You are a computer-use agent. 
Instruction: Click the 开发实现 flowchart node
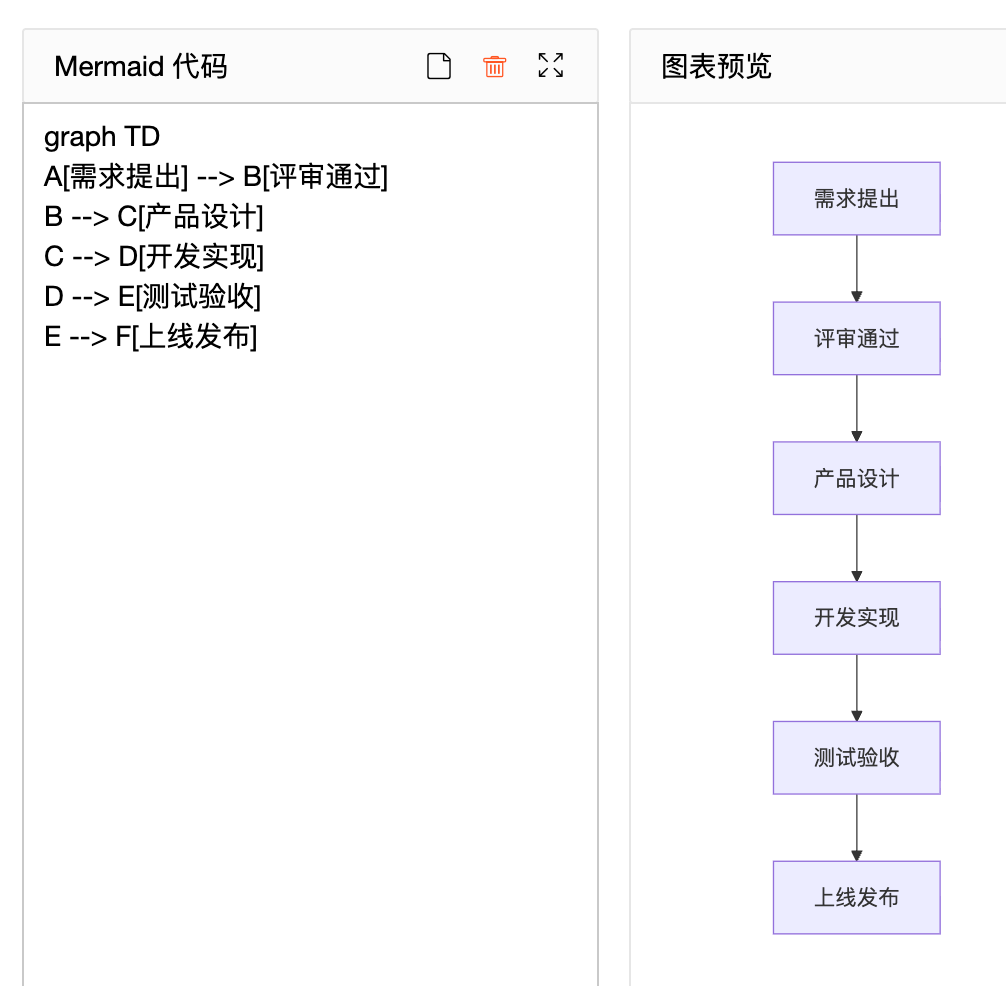(856, 618)
